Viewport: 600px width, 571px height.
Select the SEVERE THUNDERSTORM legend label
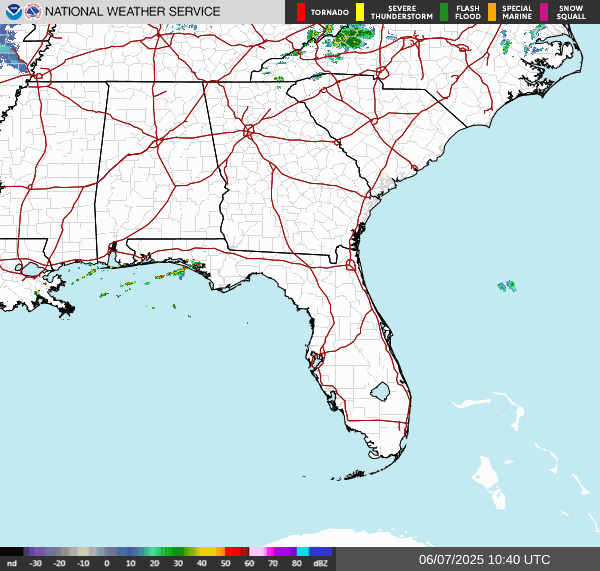[x=402, y=12]
